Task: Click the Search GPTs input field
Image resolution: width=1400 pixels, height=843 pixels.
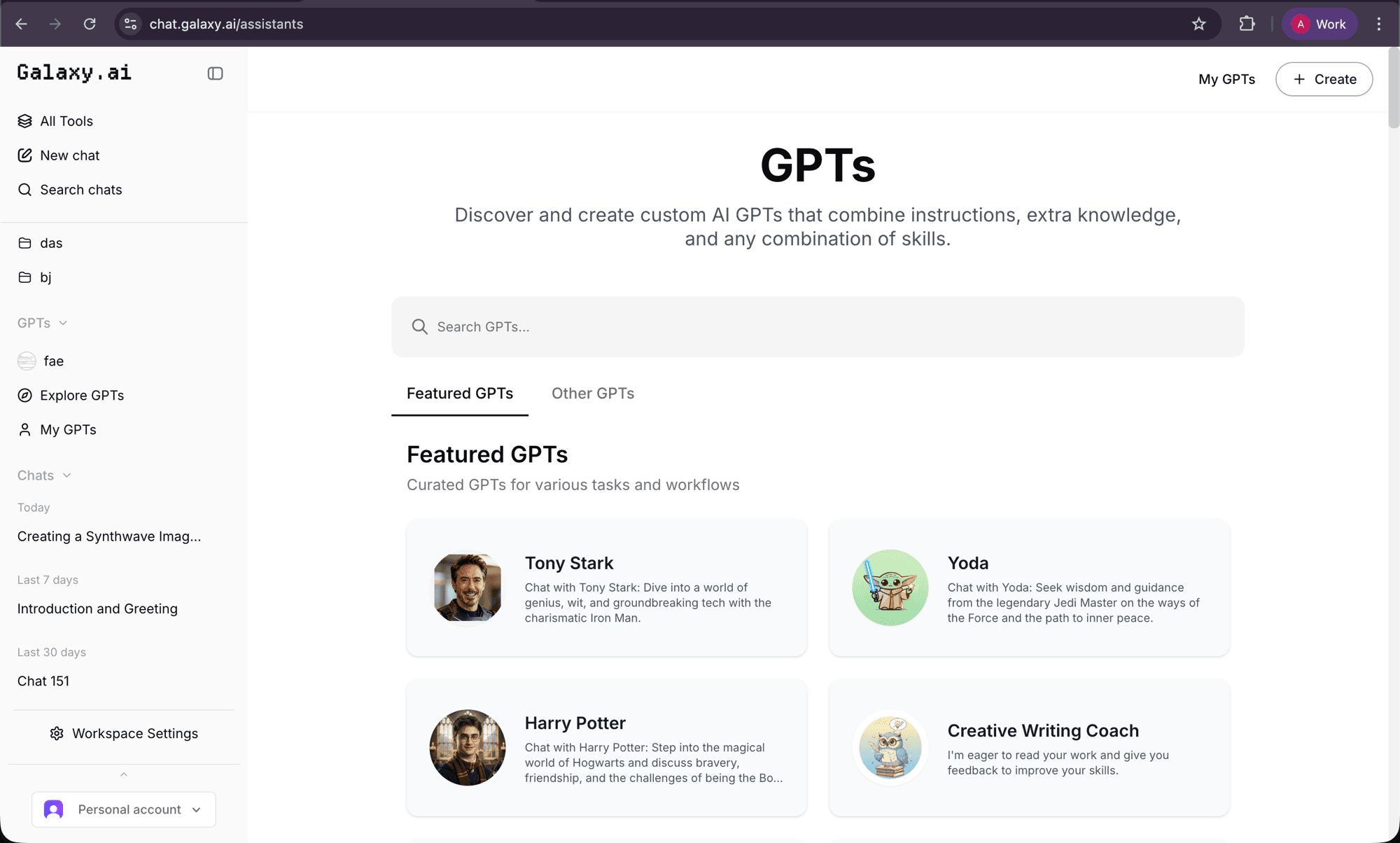Action: [818, 326]
